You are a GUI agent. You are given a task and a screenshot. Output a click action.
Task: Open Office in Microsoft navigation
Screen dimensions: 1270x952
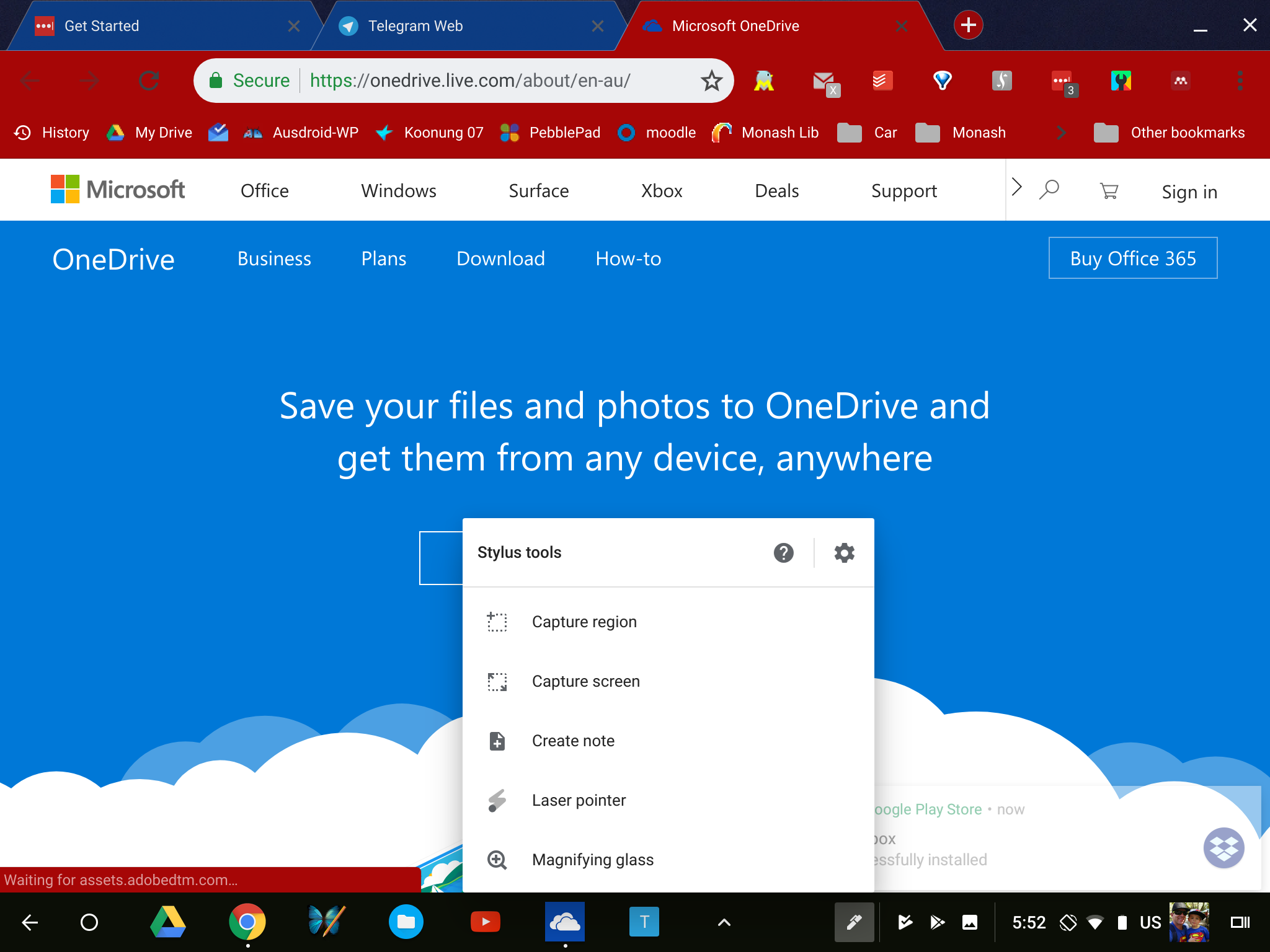click(x=265, y=191)
